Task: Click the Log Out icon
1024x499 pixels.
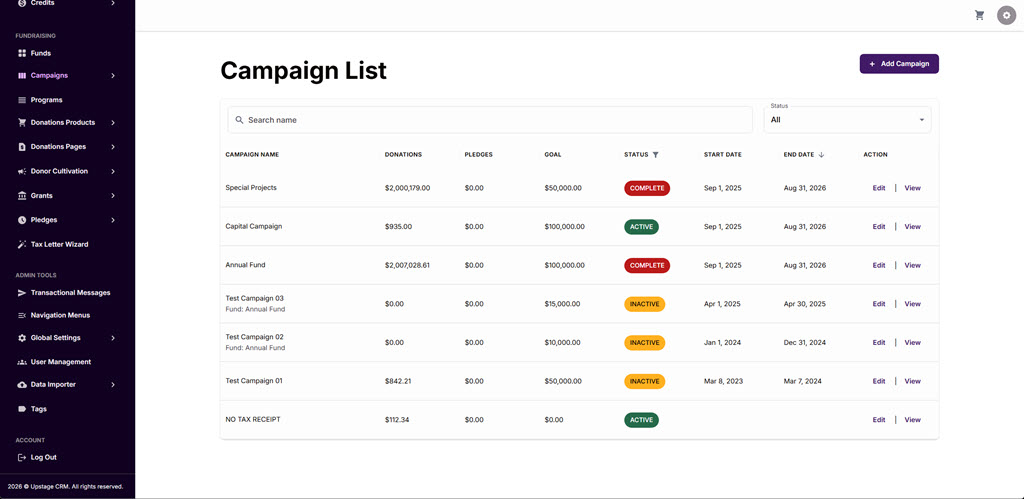Action: [22, 457]
